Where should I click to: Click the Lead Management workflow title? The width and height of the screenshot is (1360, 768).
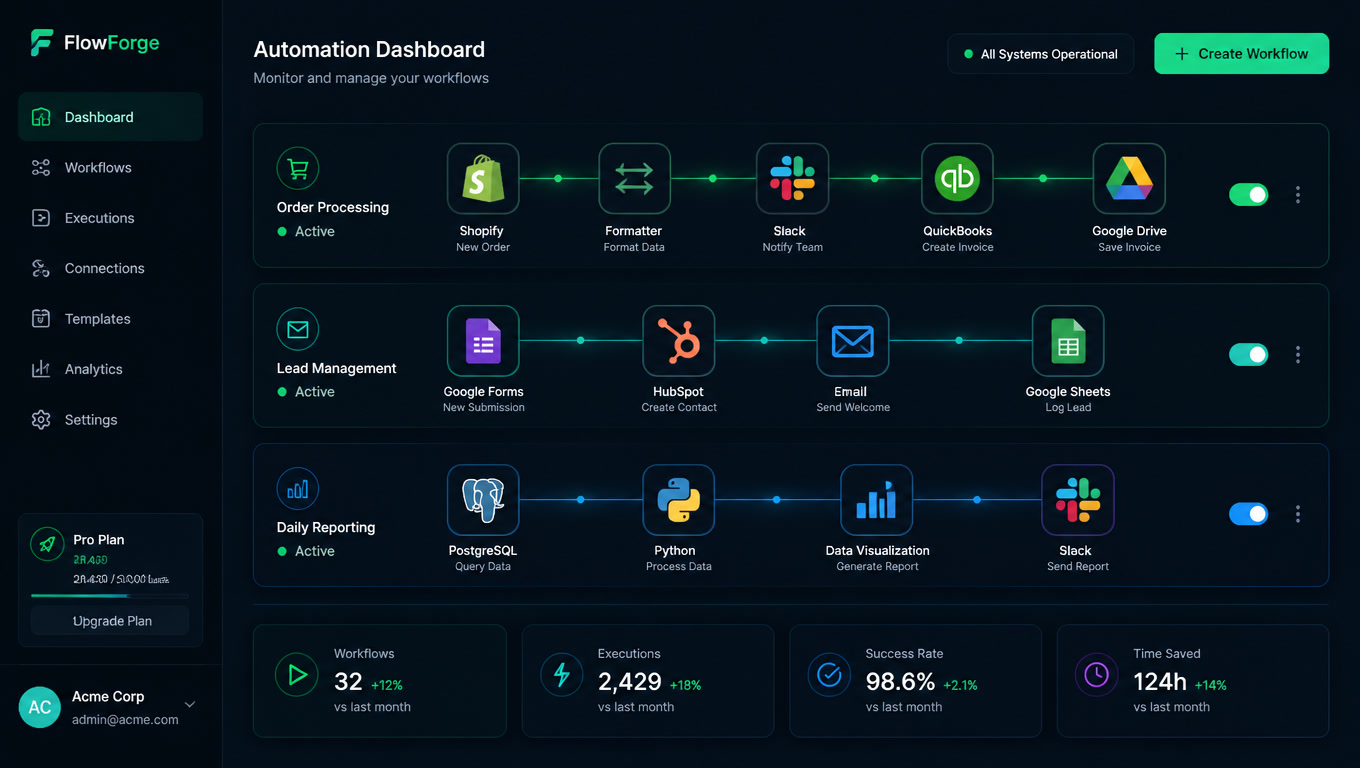(x=337, y=368)
